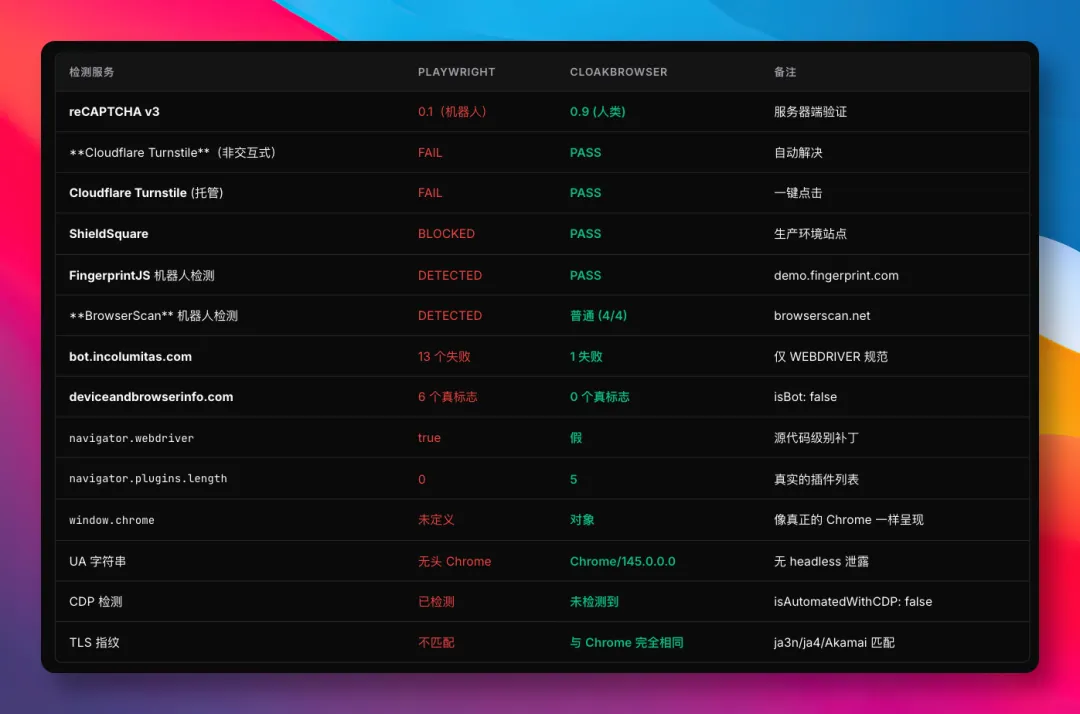Image resolution: width=1080 pixels, height=714 pixels.
Task: Click the 备注 column header
Action: pyautogui.click(x=785, y=72)
